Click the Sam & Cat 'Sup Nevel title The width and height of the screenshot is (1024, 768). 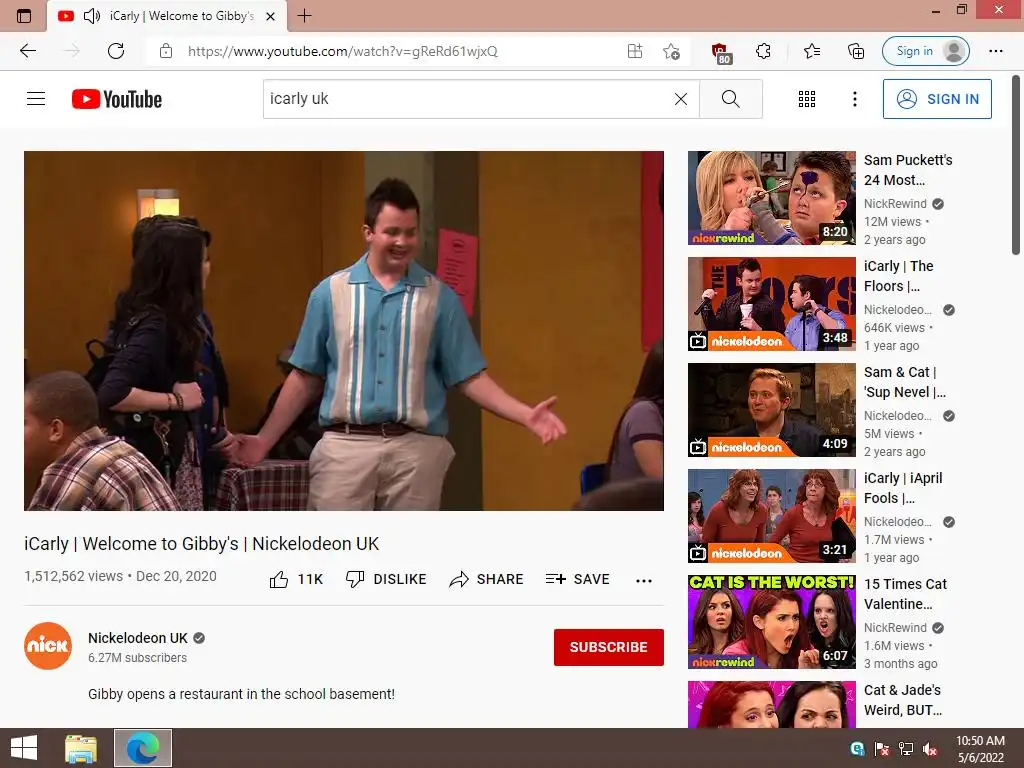point(904,382)
